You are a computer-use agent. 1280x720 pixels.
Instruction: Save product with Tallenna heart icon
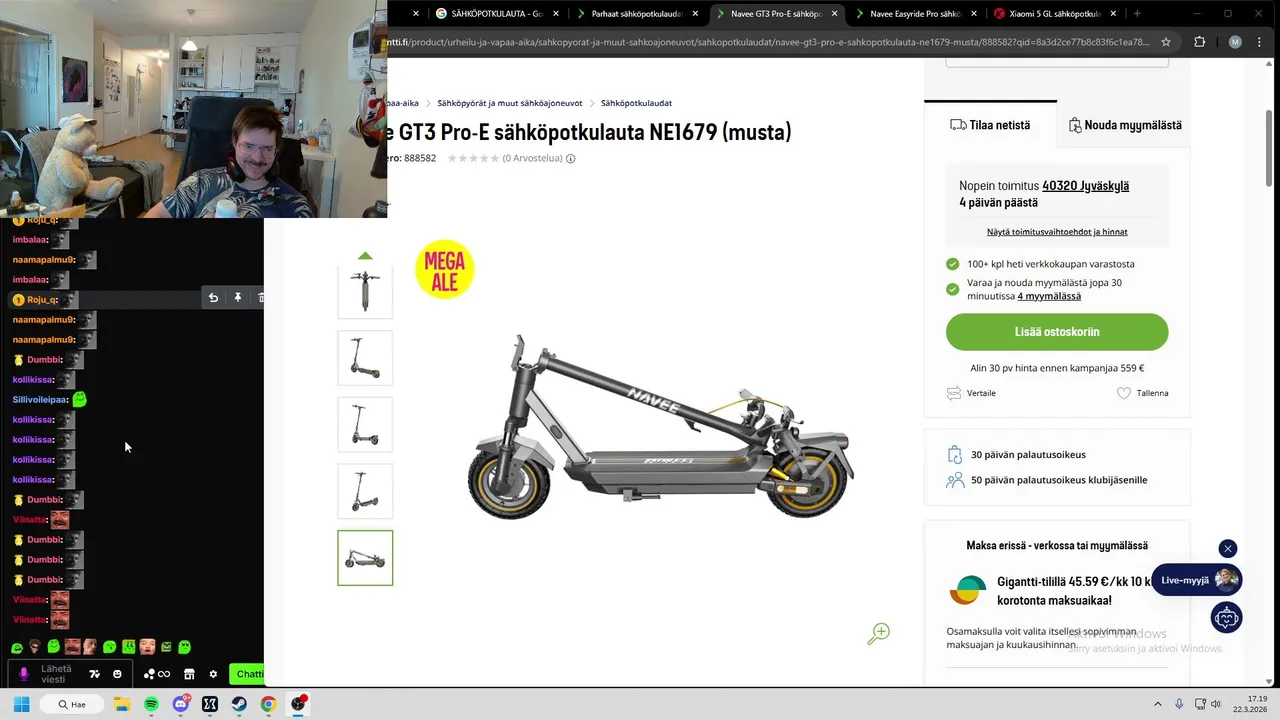(1124, 393)
